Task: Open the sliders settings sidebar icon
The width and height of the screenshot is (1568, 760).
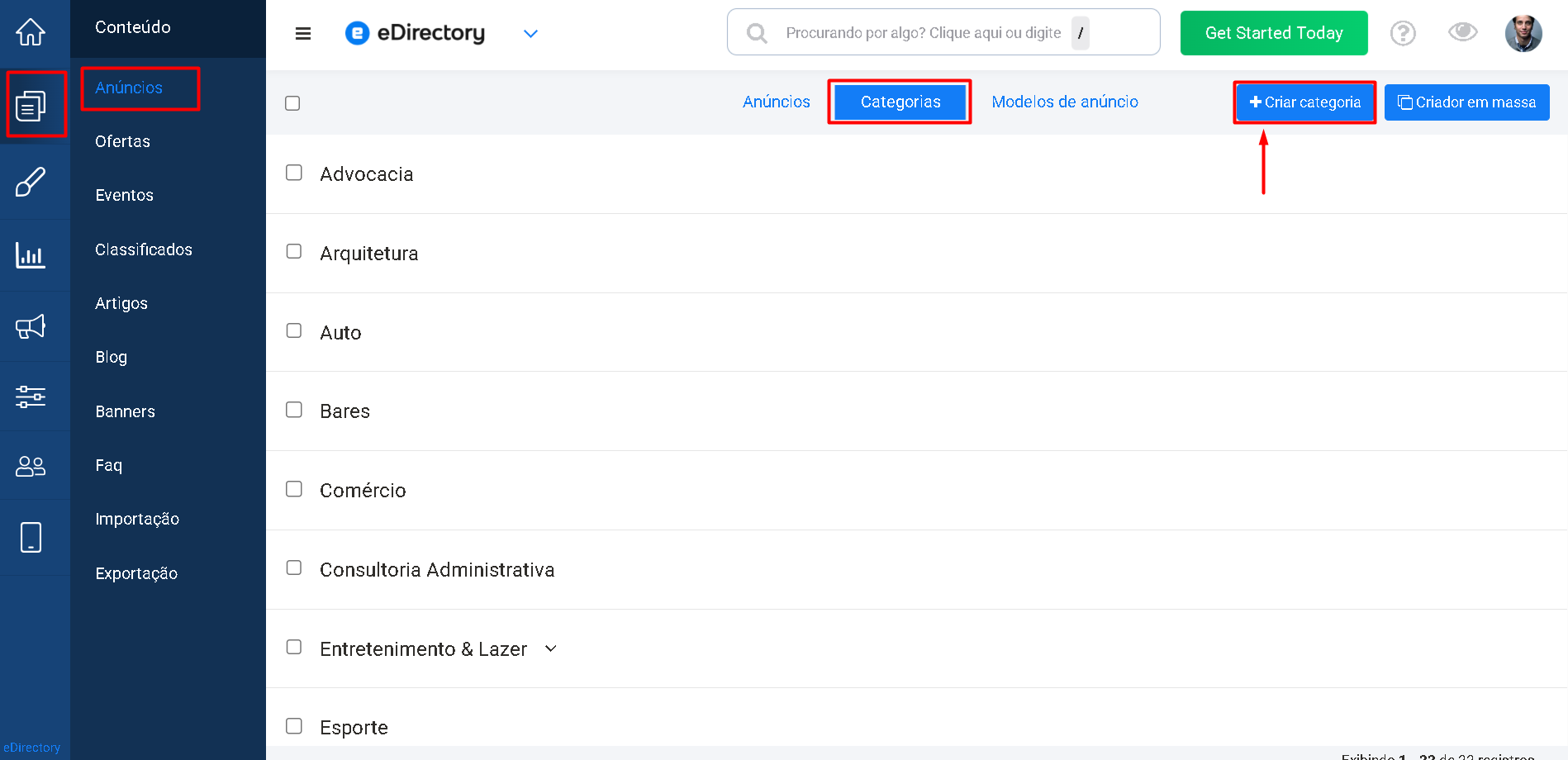Action: coord(31,397)
